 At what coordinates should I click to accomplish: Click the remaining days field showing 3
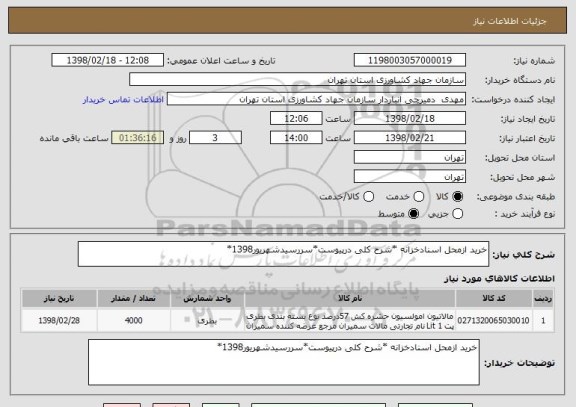pyautogui.click(x=215, y=138)
